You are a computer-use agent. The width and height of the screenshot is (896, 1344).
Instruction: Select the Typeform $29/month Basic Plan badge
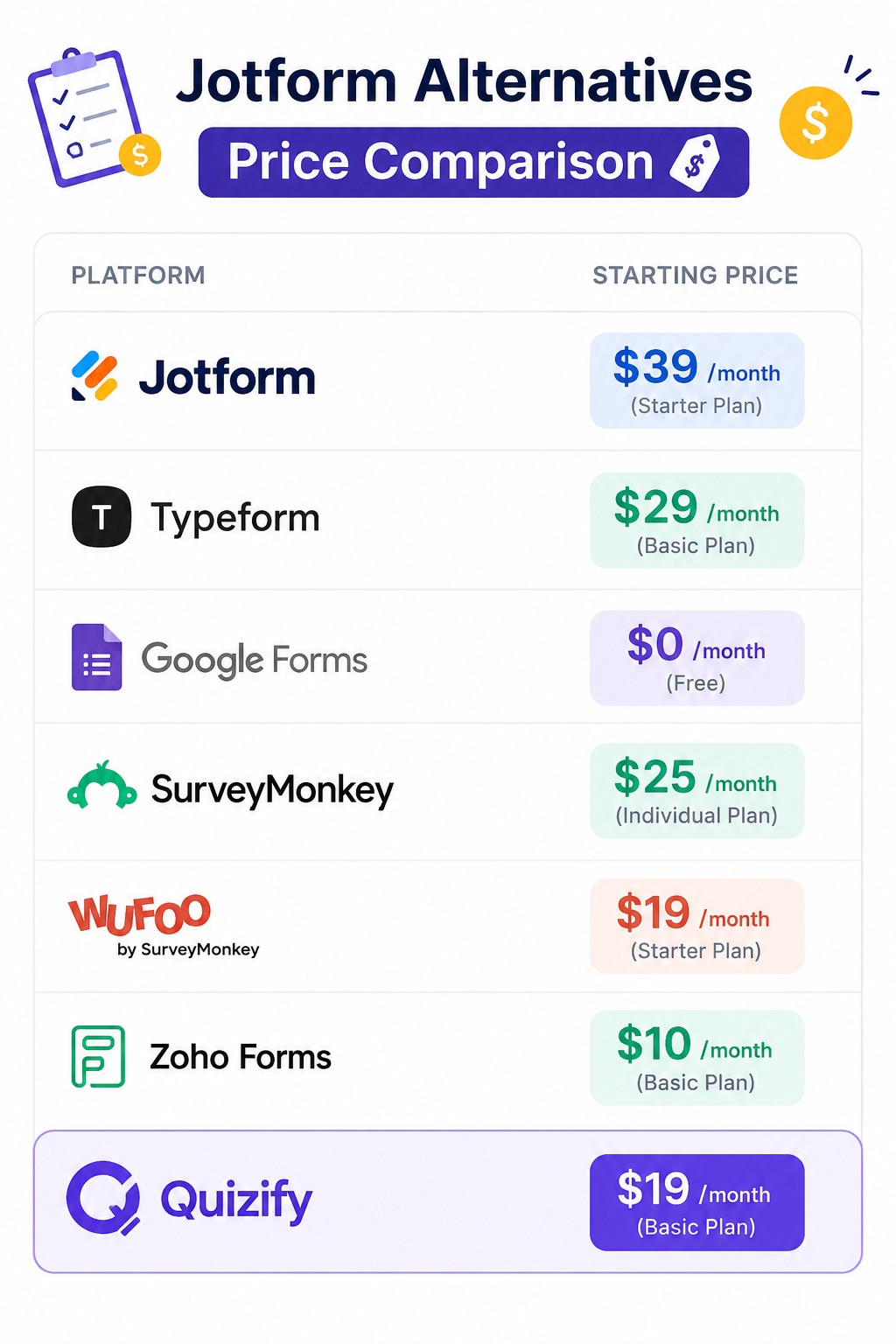696,521
